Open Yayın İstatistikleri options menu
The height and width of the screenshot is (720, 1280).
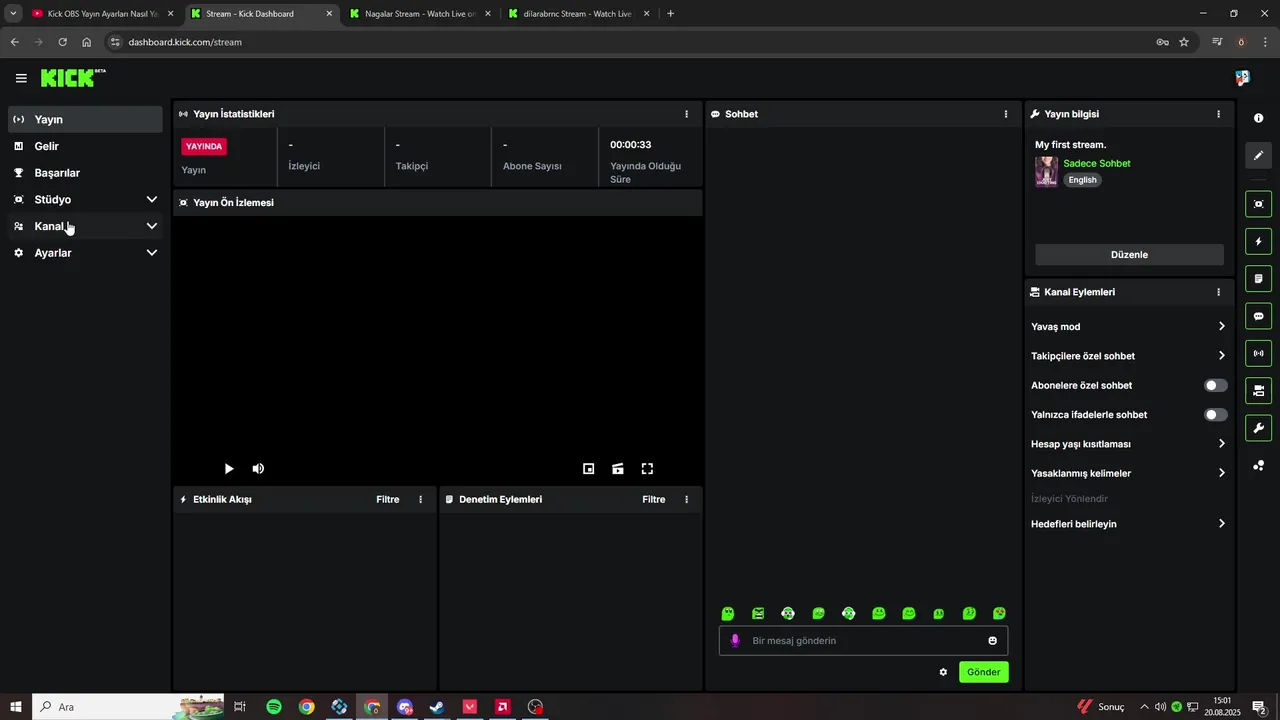[686, 114]
